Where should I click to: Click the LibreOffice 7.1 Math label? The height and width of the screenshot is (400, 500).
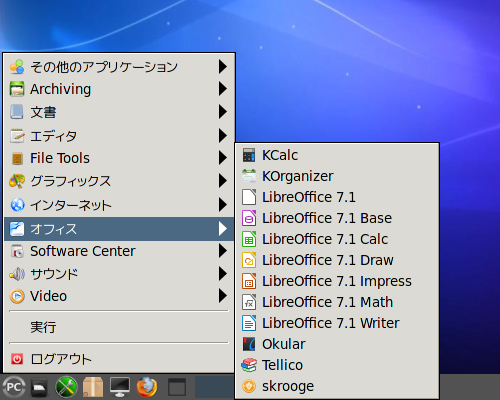tap(328, 302)
